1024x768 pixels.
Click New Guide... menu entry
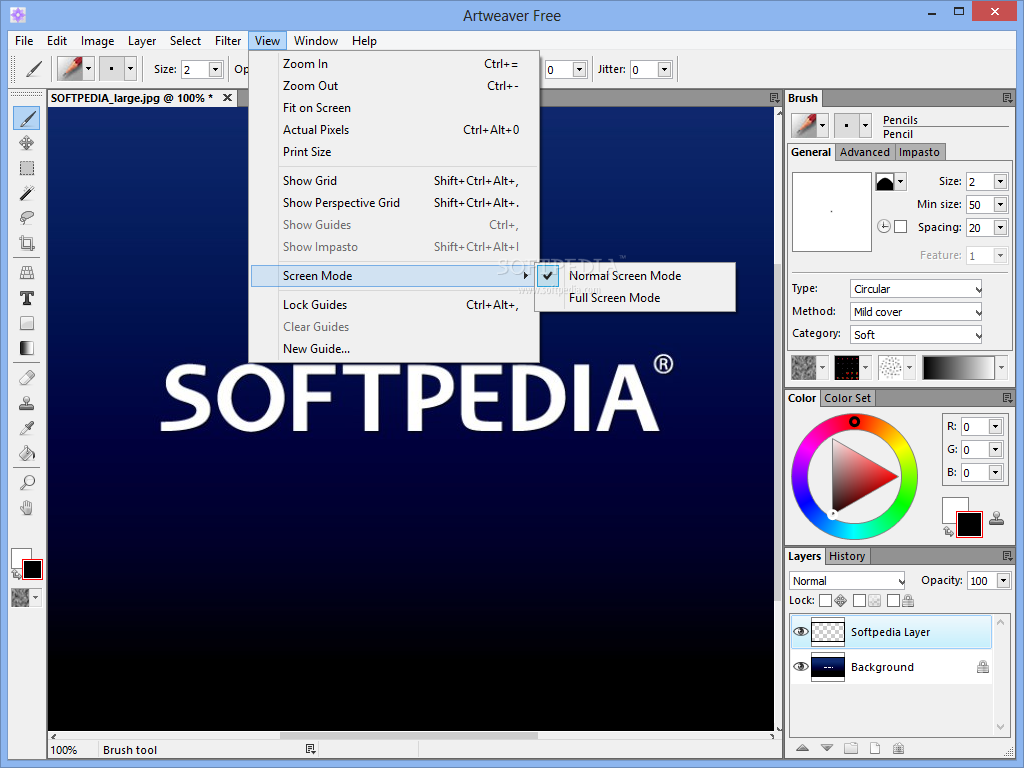394,349
